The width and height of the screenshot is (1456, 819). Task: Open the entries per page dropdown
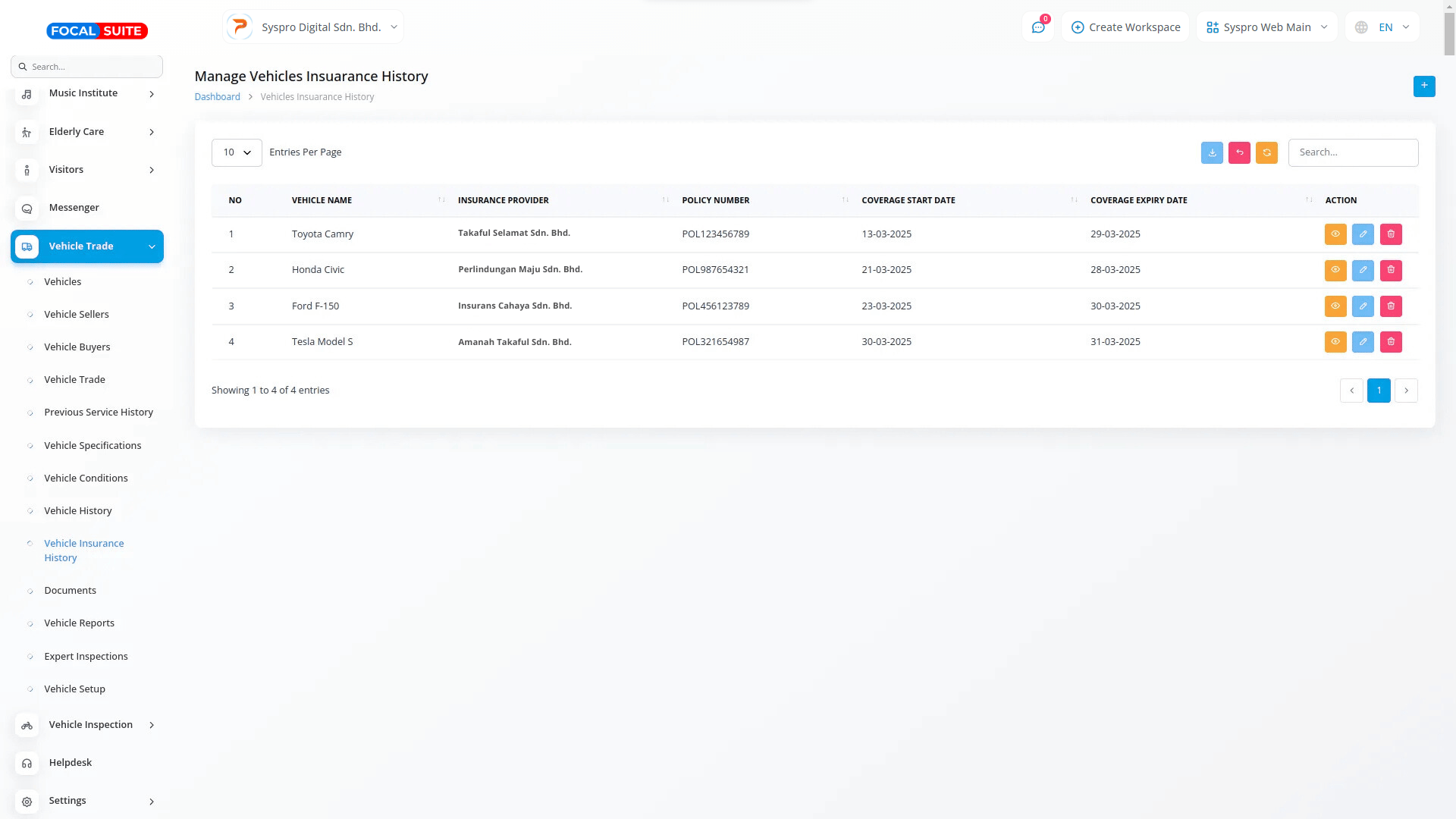point(237,152)
